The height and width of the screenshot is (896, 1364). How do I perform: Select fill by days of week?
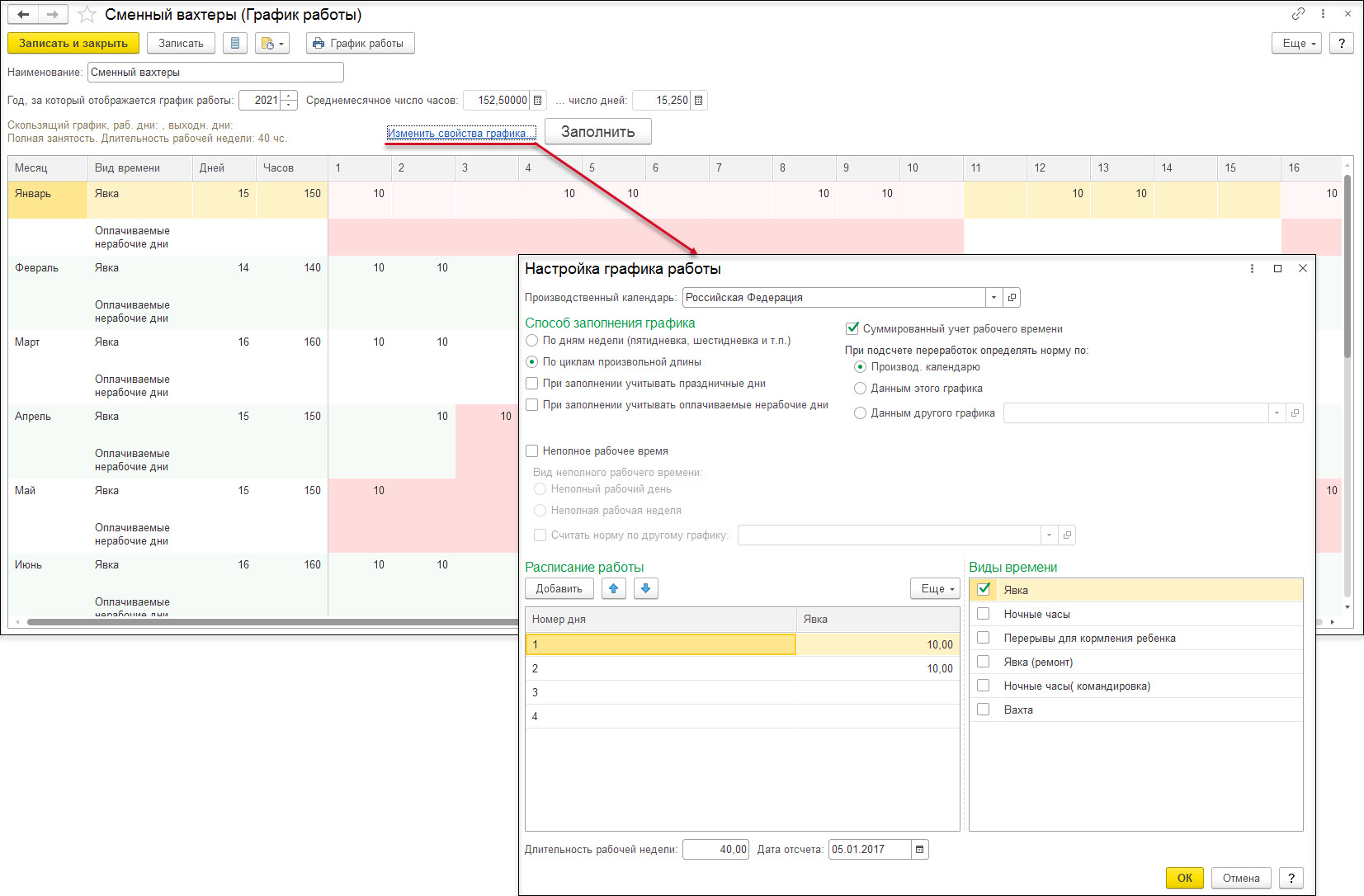532,340
